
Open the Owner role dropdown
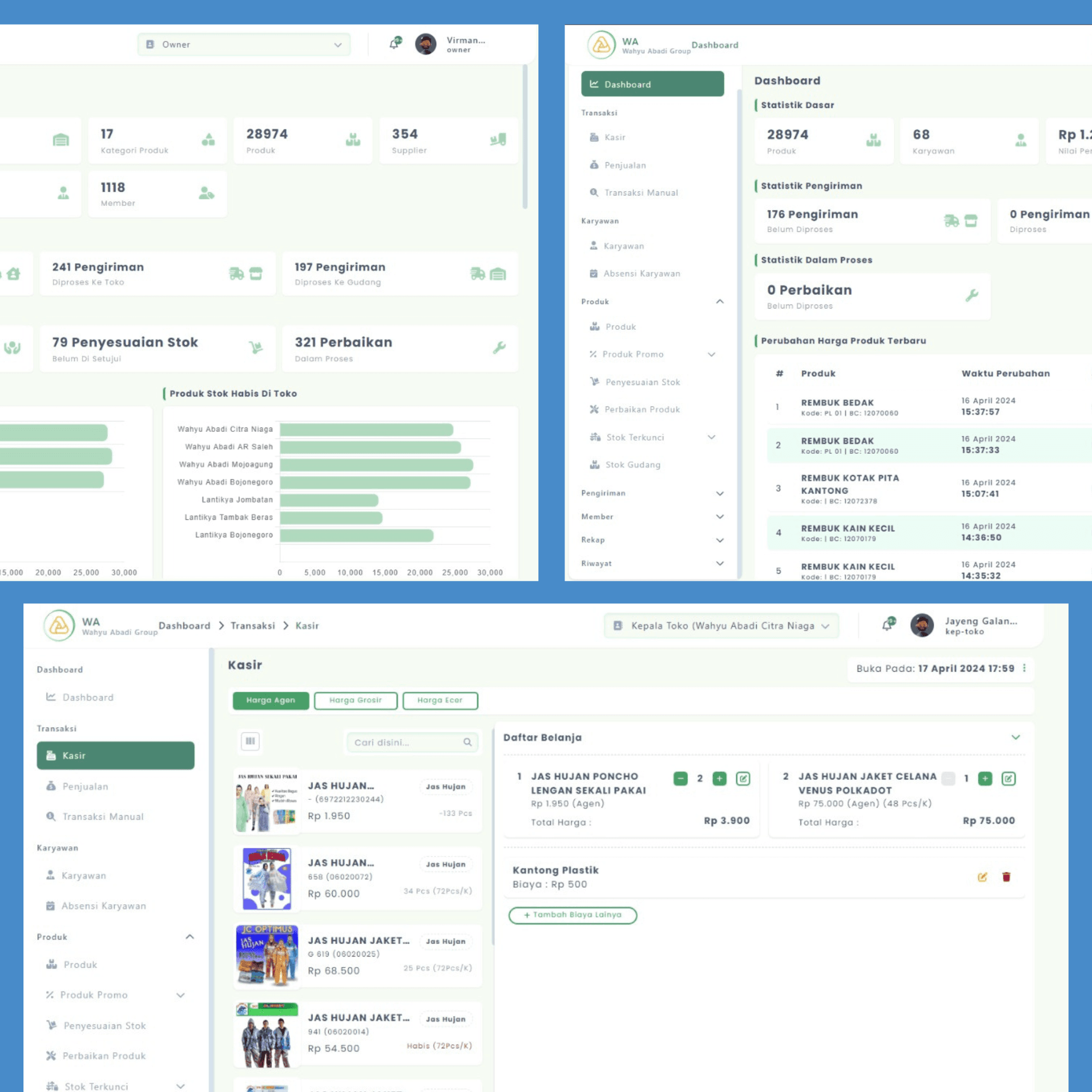(244, 45)
